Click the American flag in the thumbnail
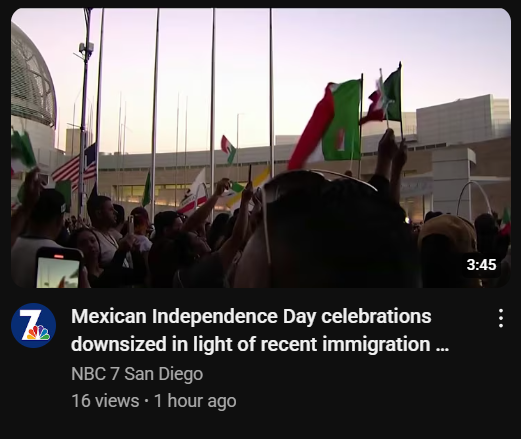The height and width of the screenshot is (439, 521). (76, 166)
